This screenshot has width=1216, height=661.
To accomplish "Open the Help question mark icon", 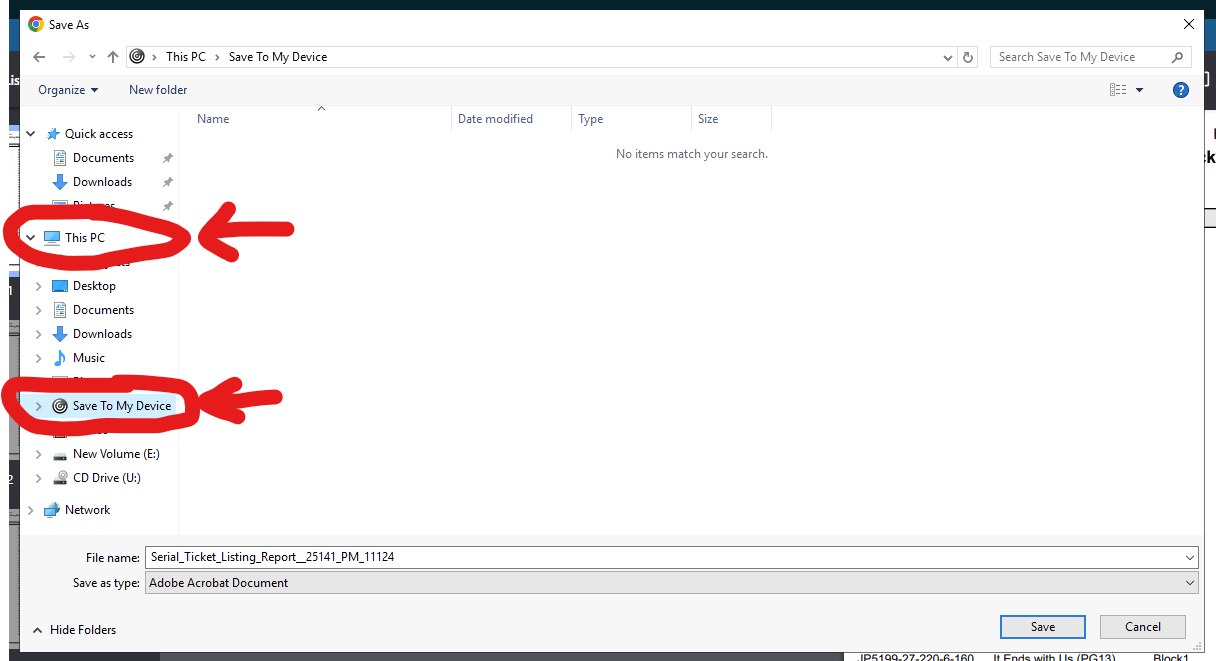I will click(x=1181, y=89).
